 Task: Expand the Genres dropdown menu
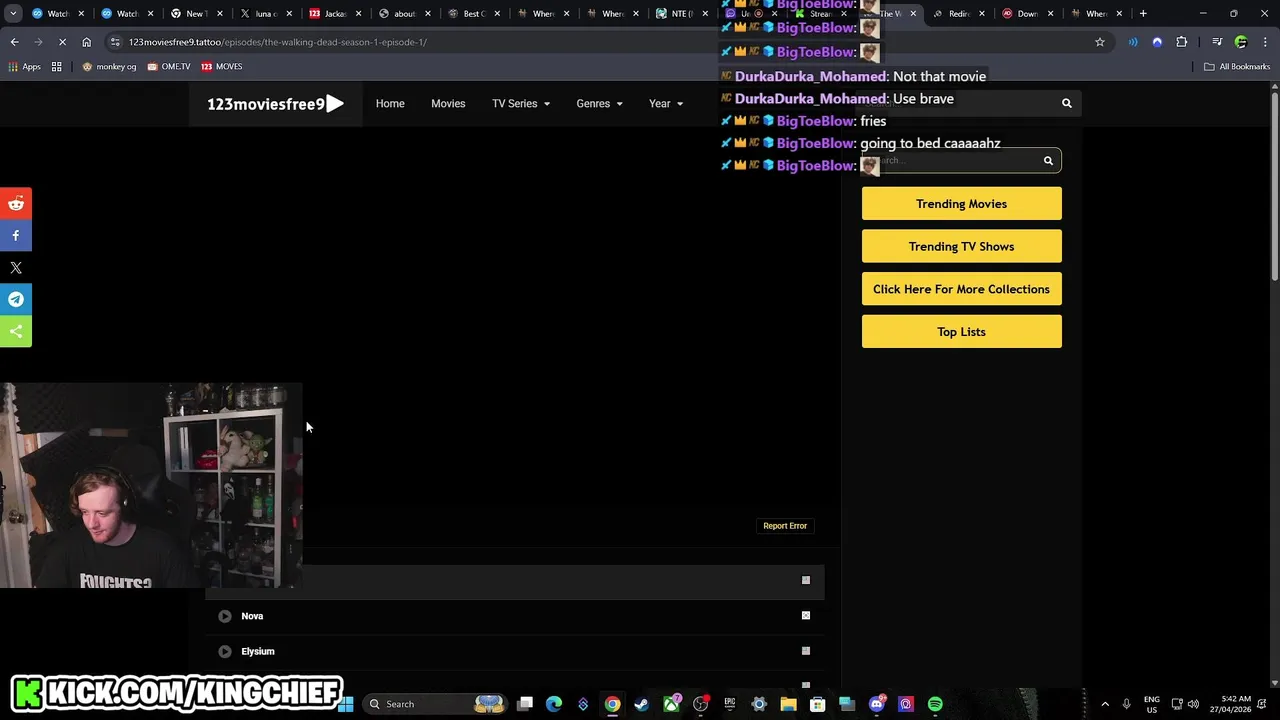coord(599,104)
